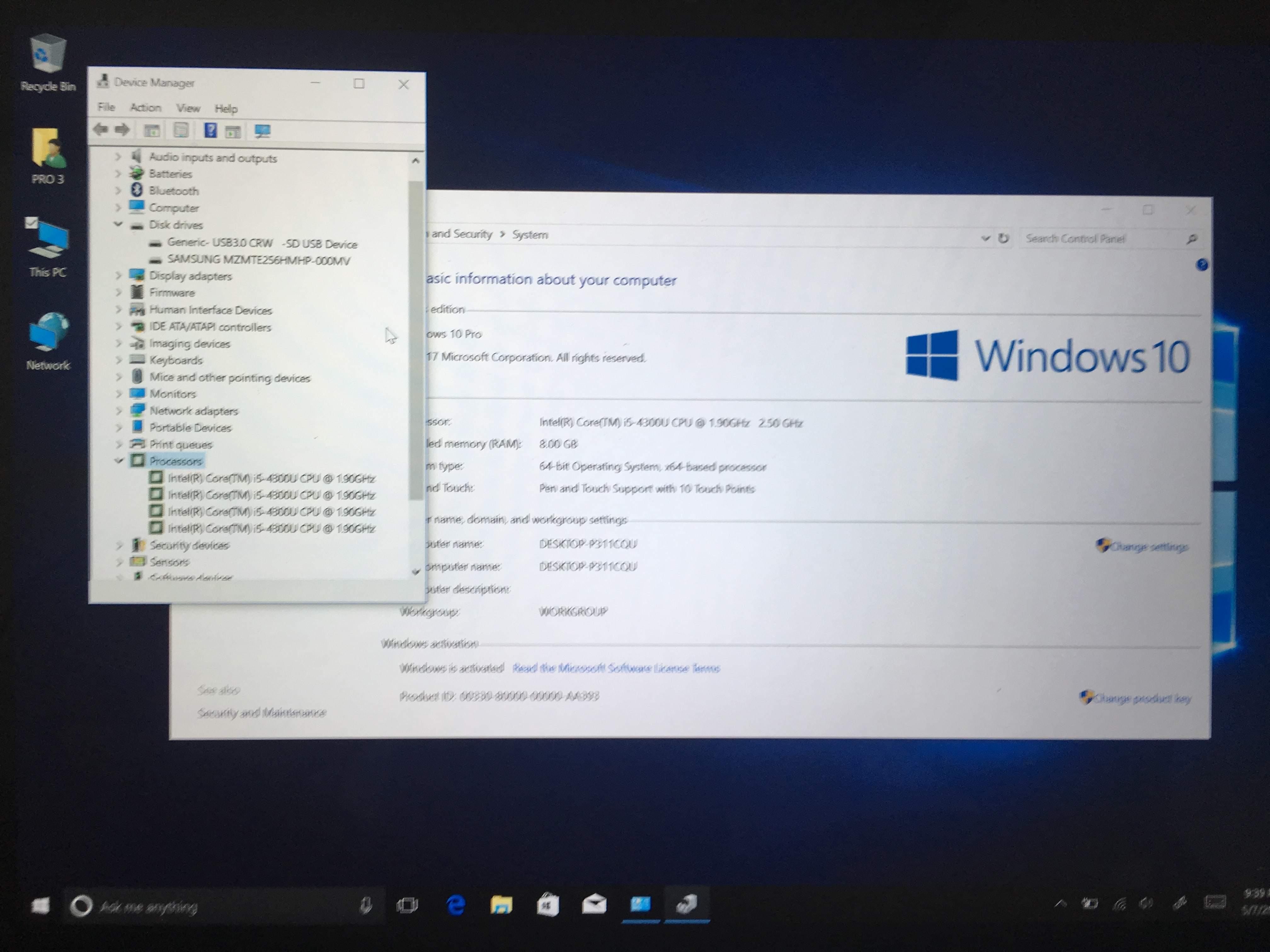Collapse the Disk drives node

pyautogui.click(x=118, y=224)
